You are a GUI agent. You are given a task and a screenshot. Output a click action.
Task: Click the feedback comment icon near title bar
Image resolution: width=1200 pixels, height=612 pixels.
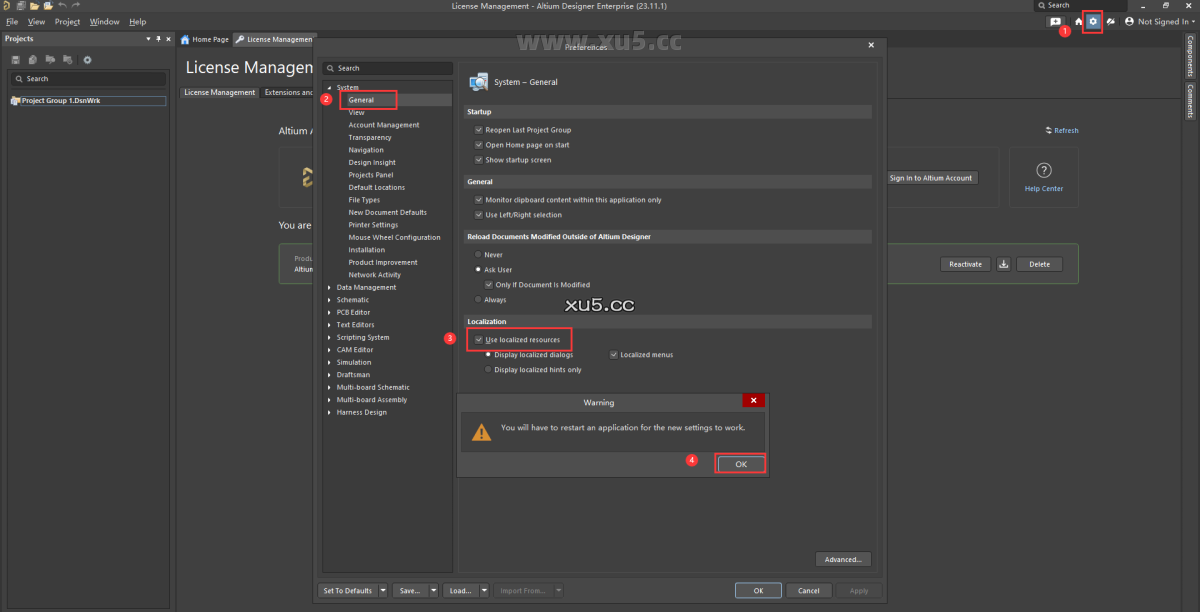(x=1056, y=21)
